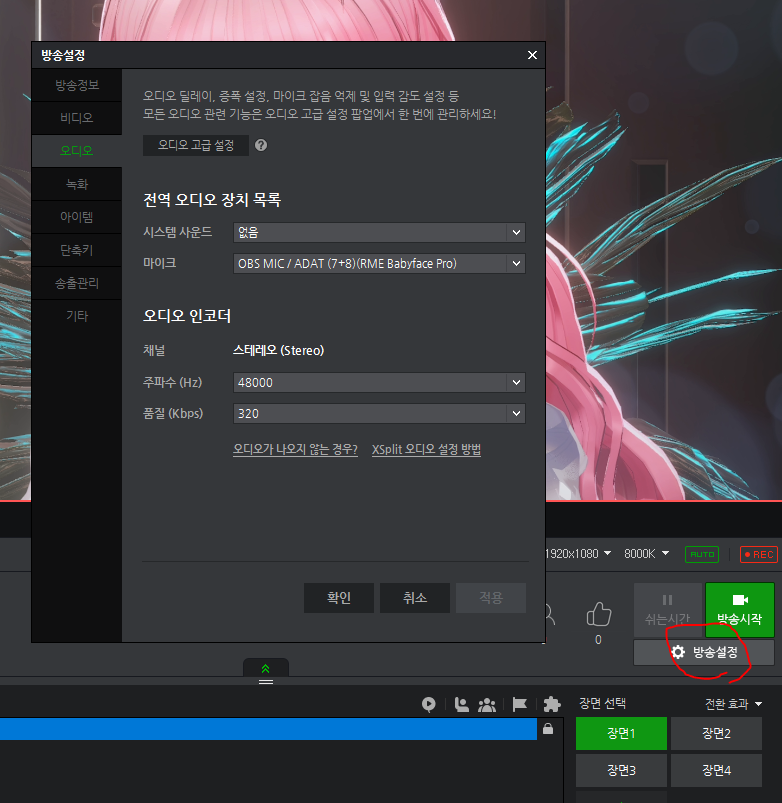
Task: Close the 방송설정 dialog
Action: click(x=533, y=55)
